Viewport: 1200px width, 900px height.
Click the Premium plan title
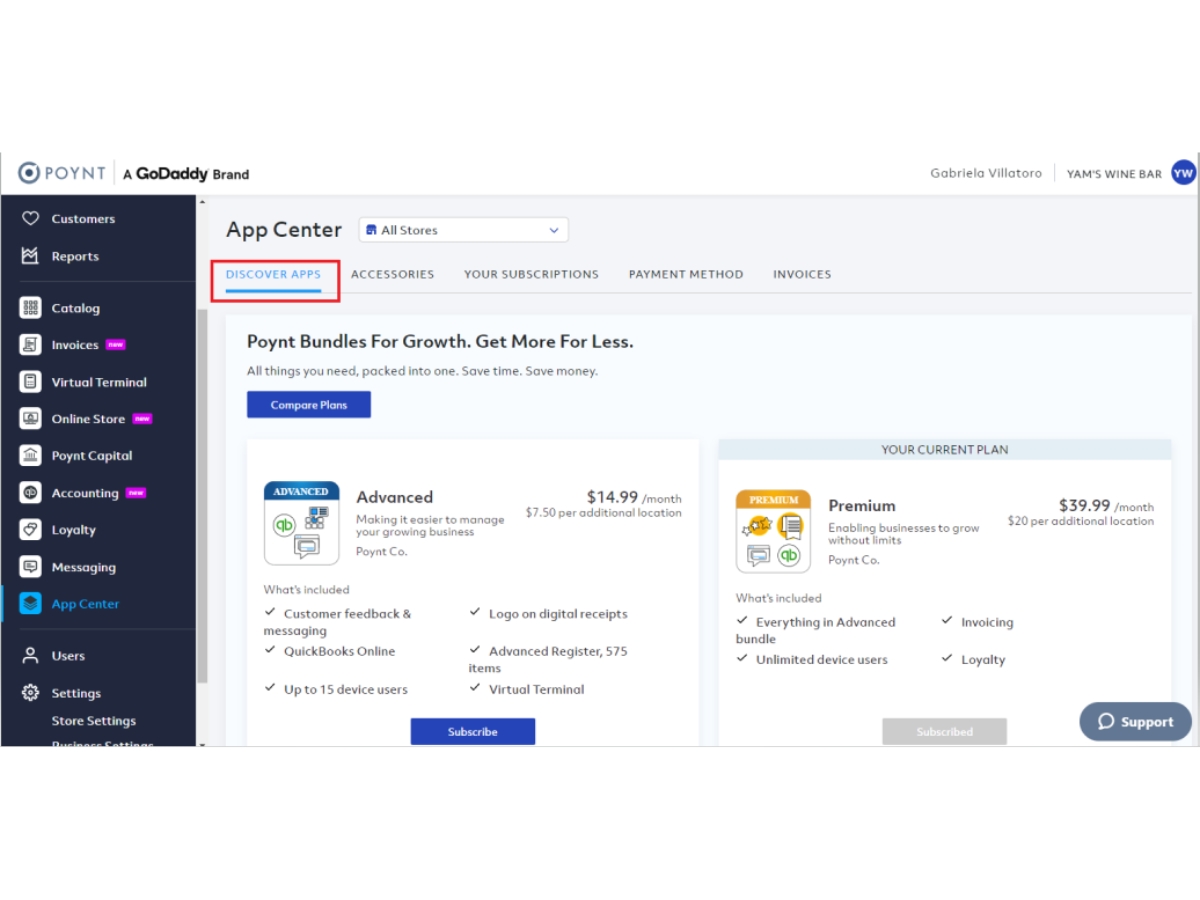click(x=862, y=506)
